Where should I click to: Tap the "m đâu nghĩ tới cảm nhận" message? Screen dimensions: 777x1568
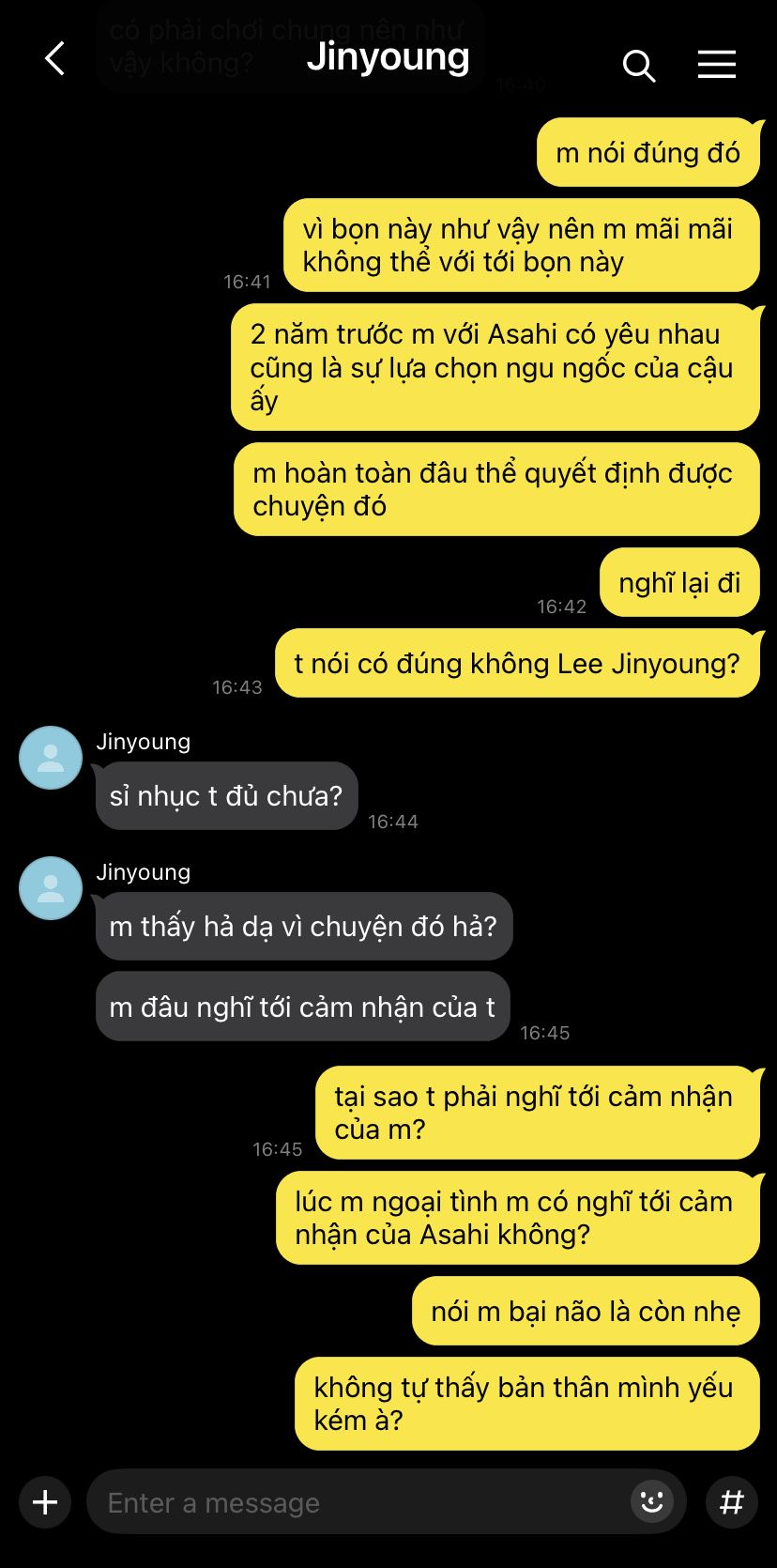click(x=302, y=1007)
